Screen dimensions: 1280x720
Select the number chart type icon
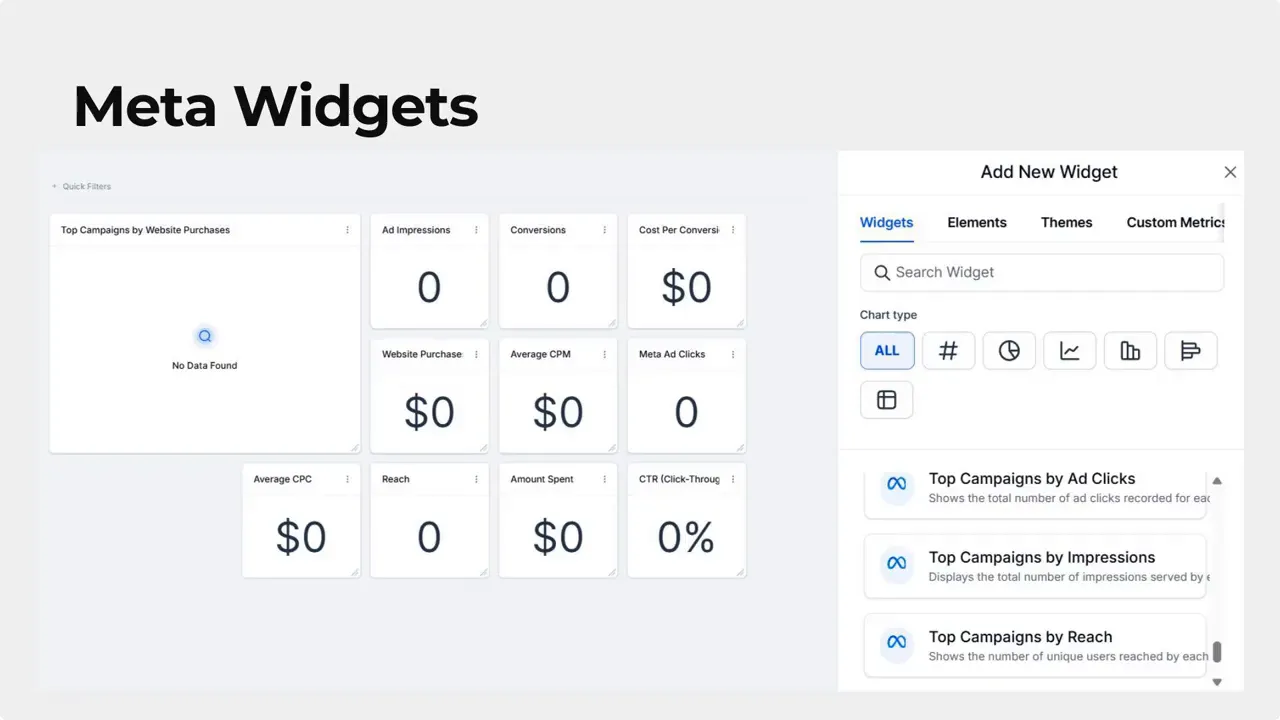948,351
